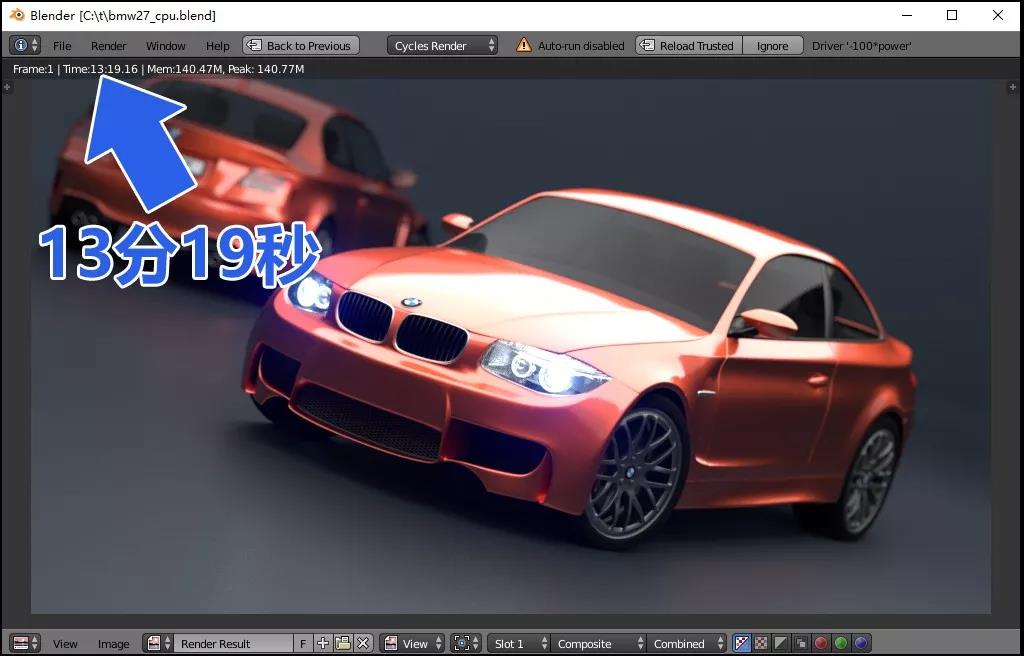Open the image editor type selector
This screenshot has height=656, width=1024.
coord(25,643)
